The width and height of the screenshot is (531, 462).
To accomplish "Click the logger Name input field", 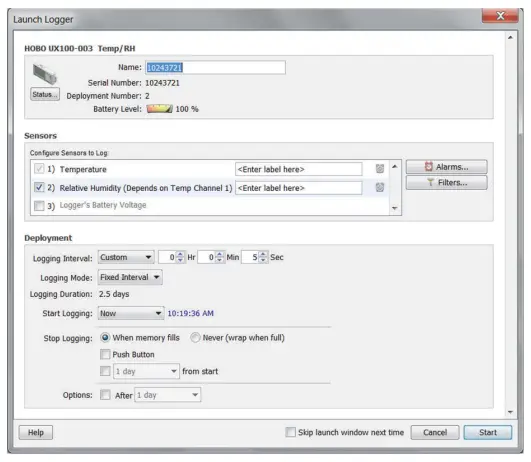I will (215, 67).
